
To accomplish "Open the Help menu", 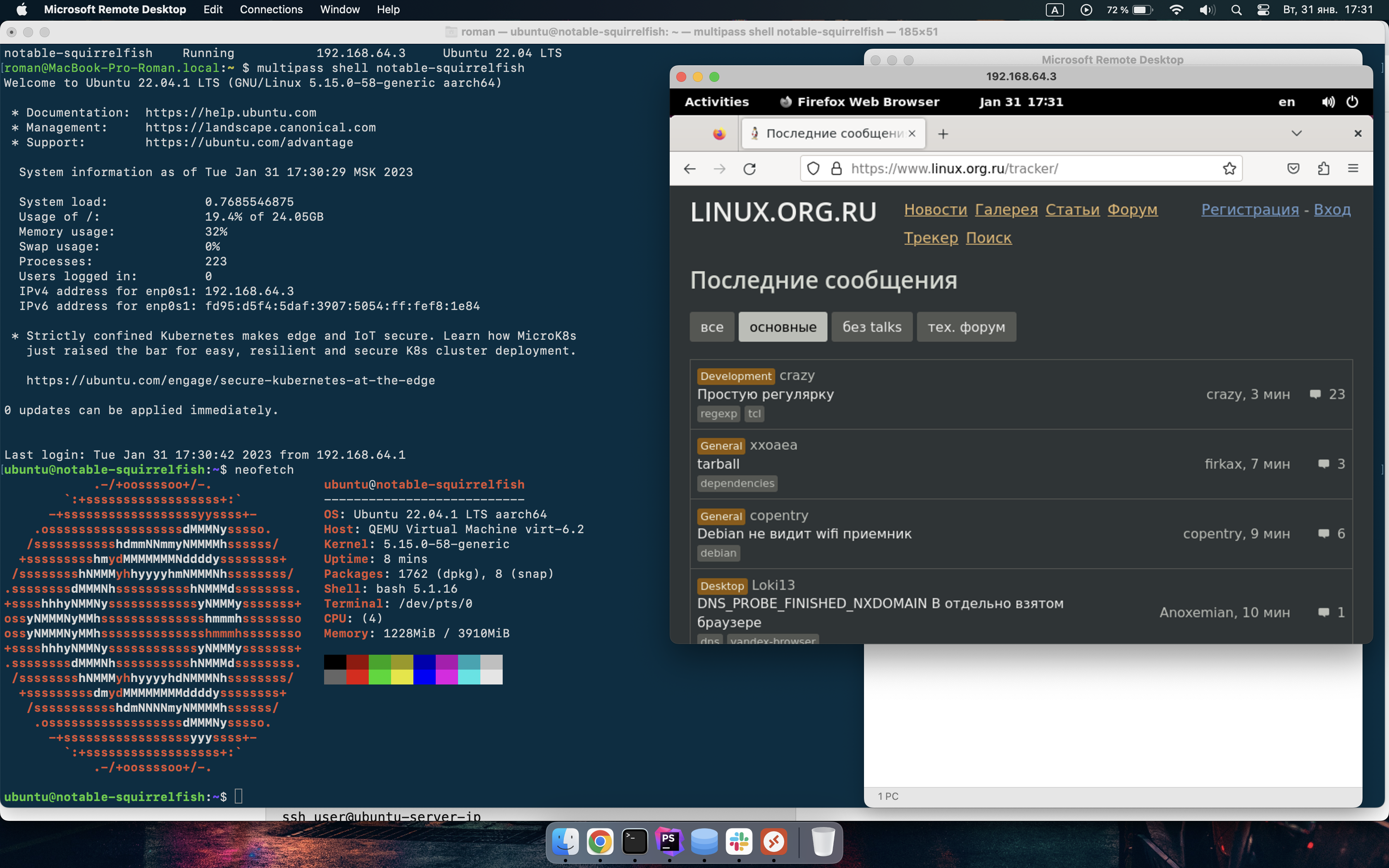I will coord(388,10).
